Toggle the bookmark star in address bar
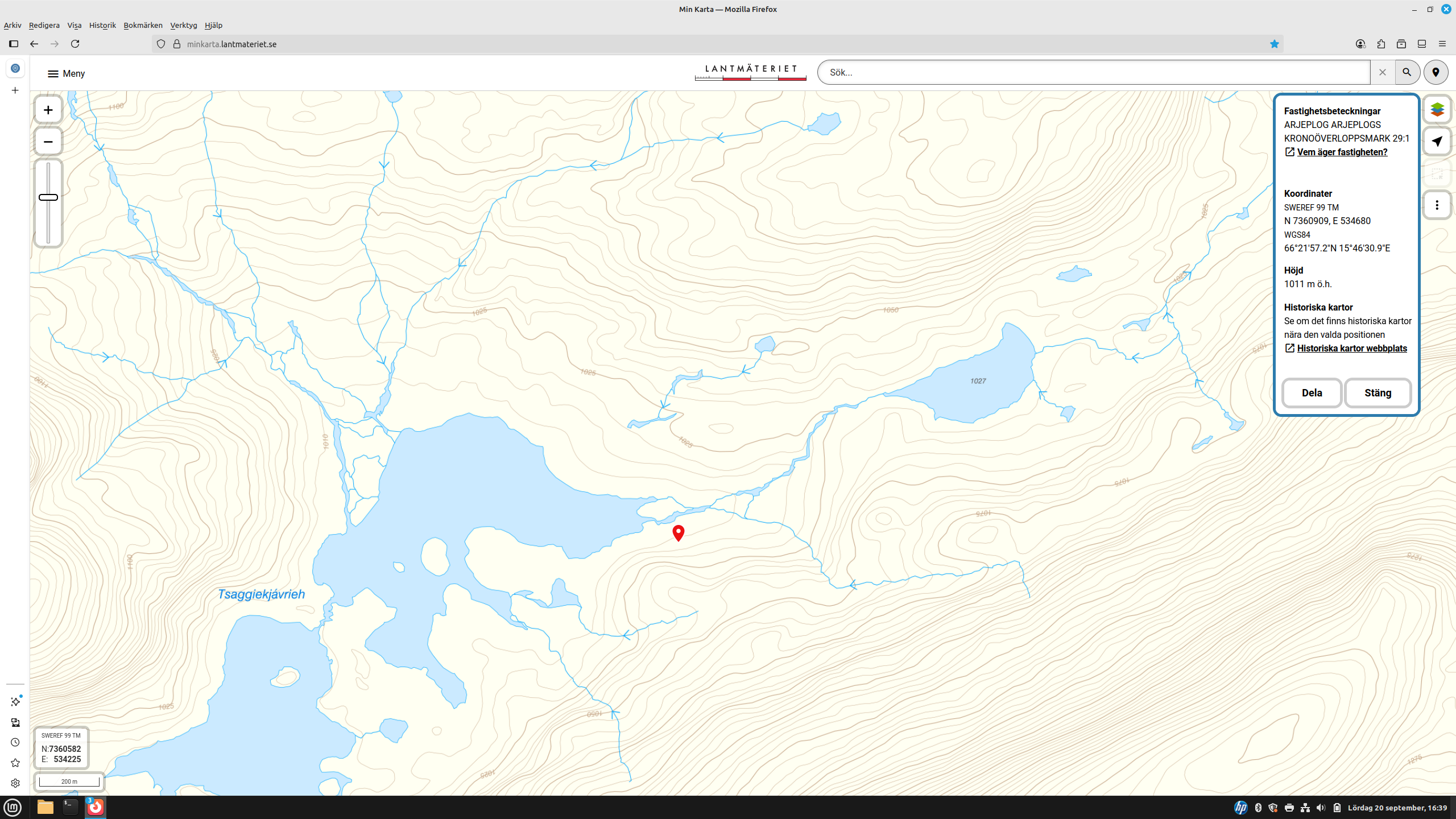The image size is (1456, 819). click(1274, 44)
